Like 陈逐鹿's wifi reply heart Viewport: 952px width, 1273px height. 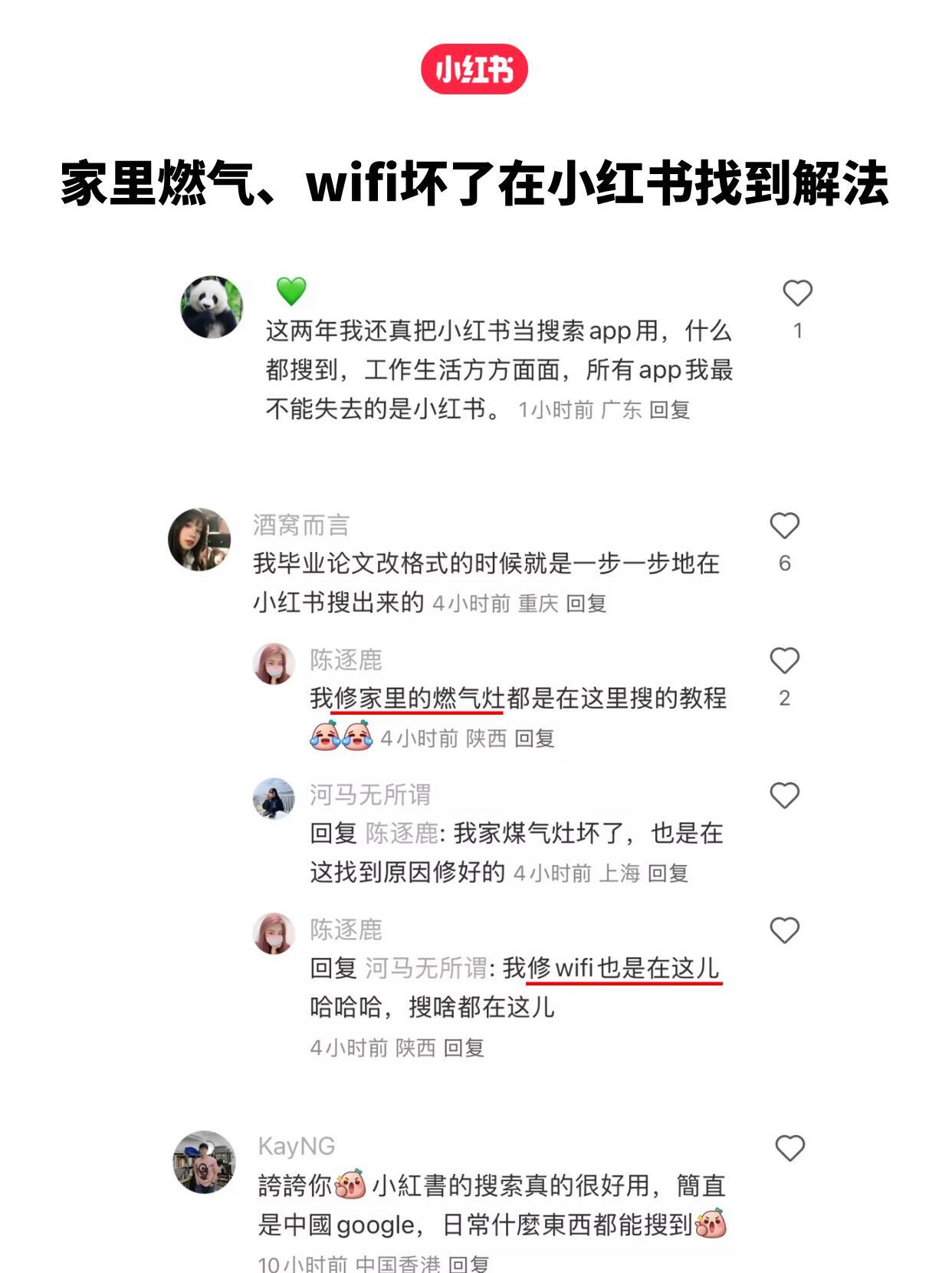click(784, 930)
